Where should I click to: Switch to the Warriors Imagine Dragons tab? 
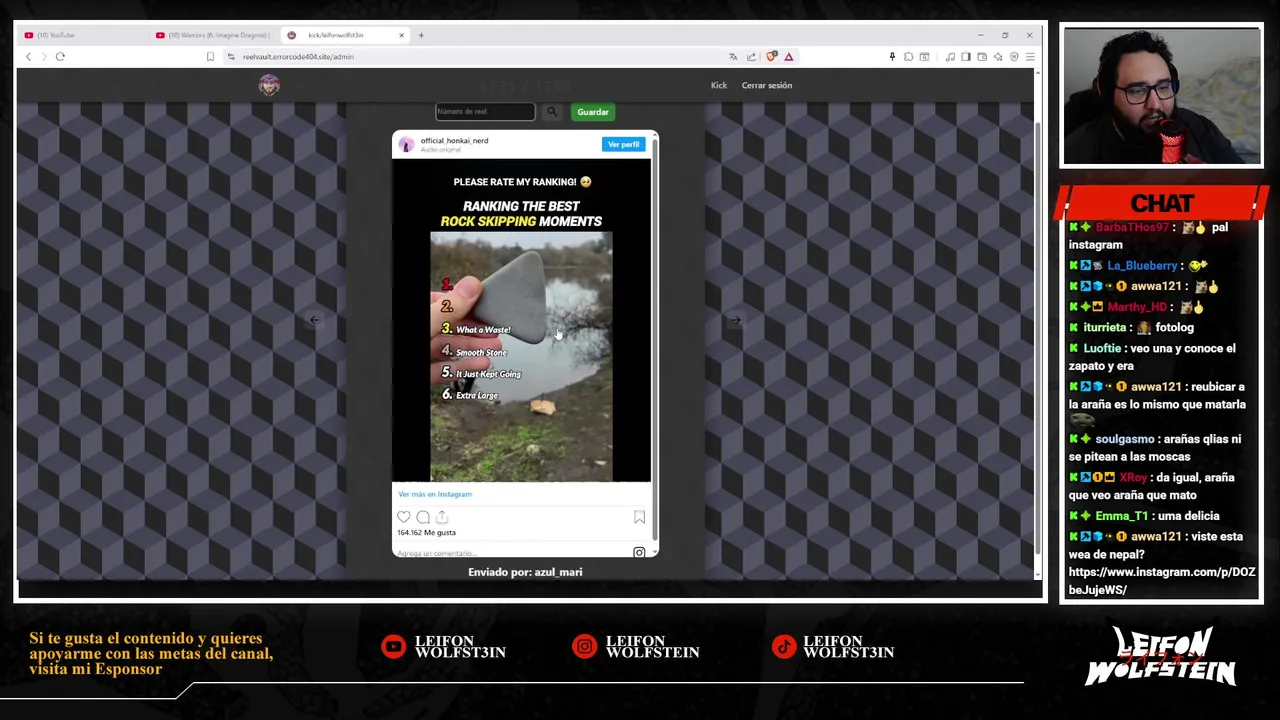click(212, 35)
